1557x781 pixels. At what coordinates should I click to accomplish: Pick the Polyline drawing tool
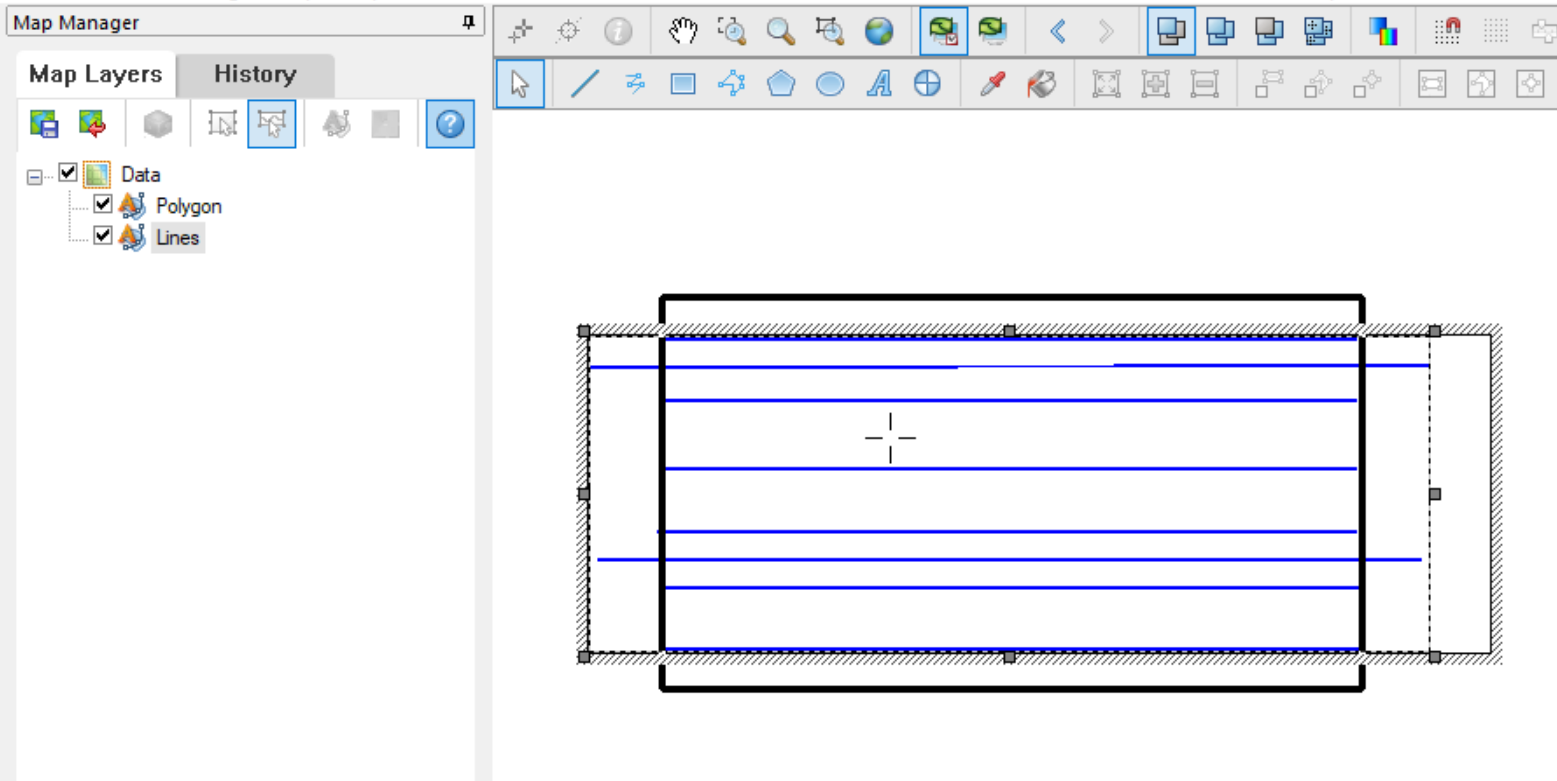pyautogui.click(x=635, y=85)
